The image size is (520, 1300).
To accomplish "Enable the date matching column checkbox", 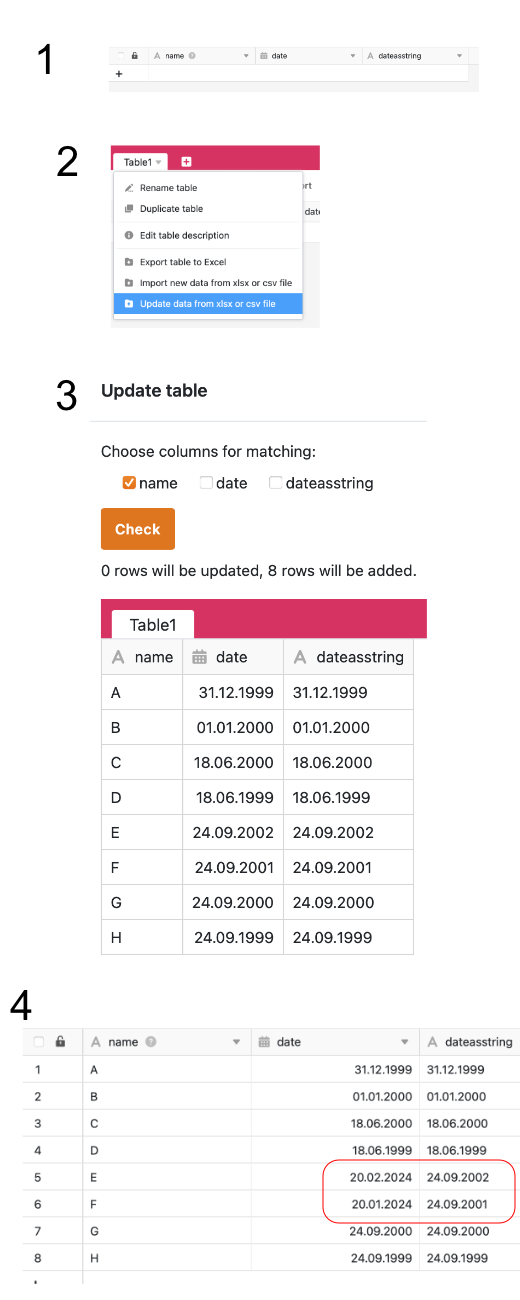I will pos(206,483).
